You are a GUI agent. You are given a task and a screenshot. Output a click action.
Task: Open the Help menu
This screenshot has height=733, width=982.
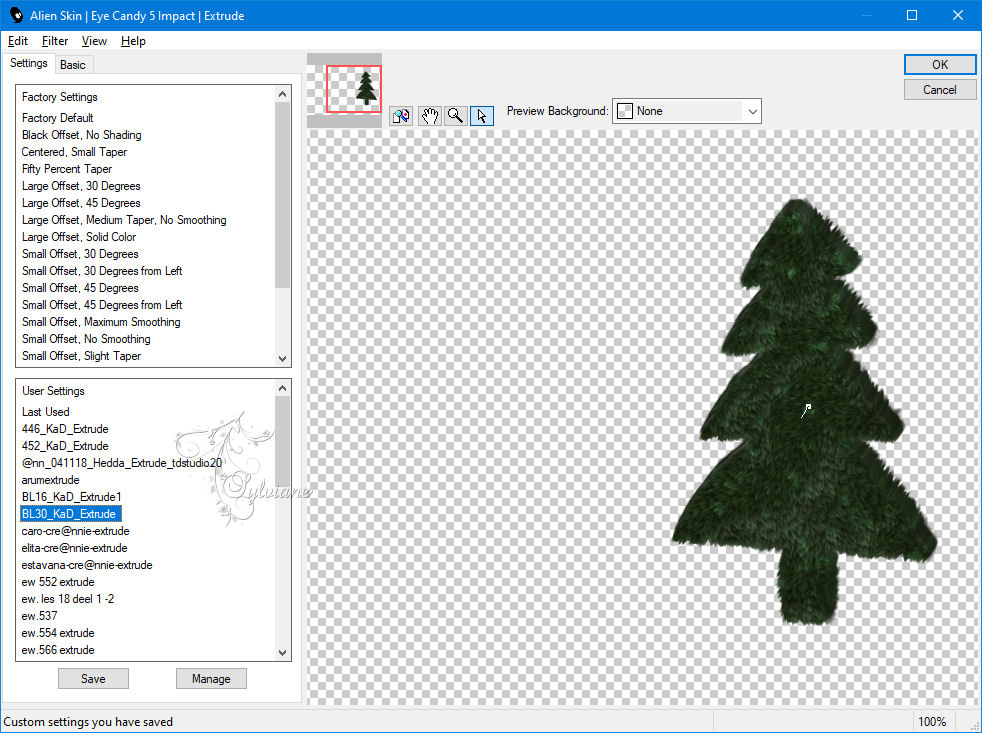click(133, 41)
